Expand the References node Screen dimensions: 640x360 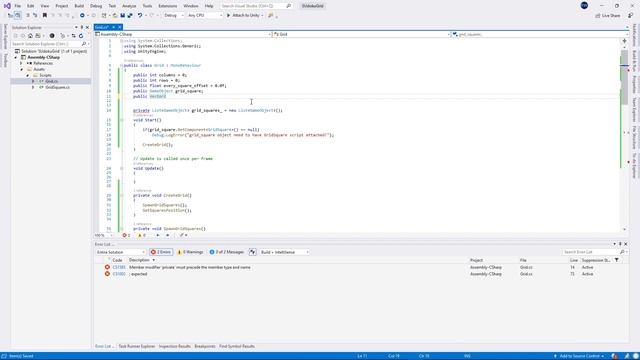[22, 63]
